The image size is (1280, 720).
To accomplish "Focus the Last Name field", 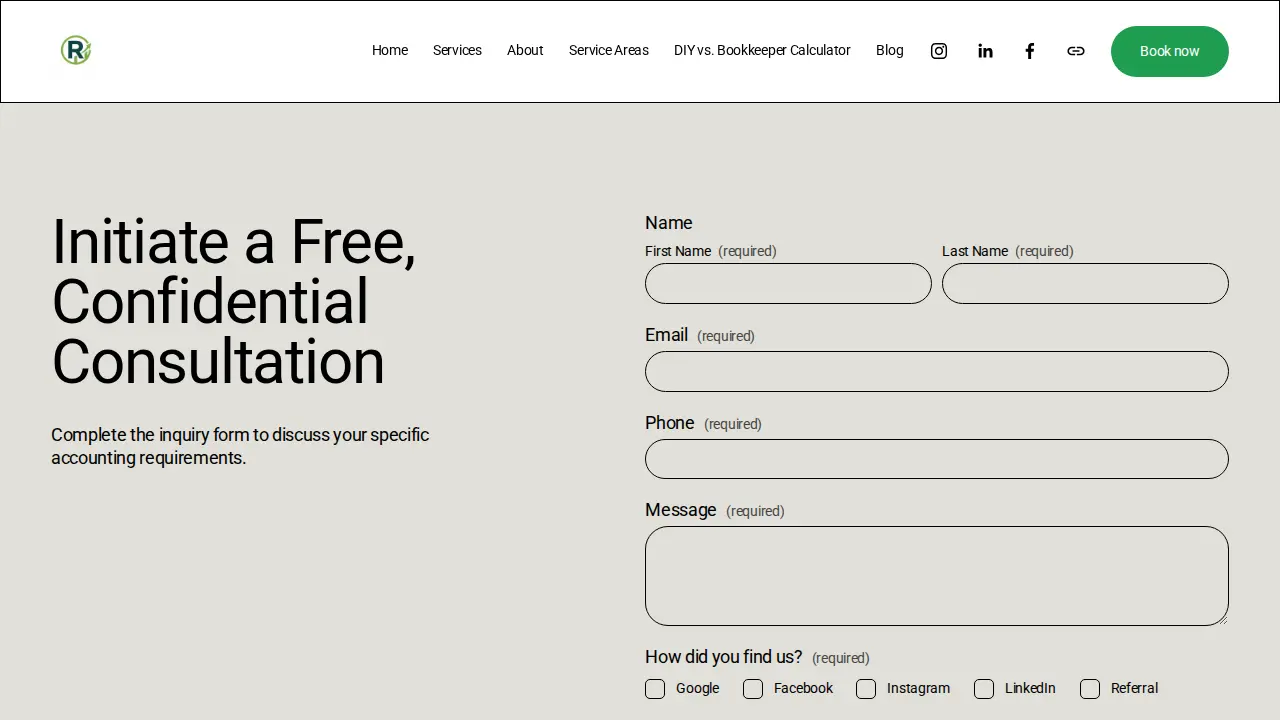I will tap(1085, 284).
